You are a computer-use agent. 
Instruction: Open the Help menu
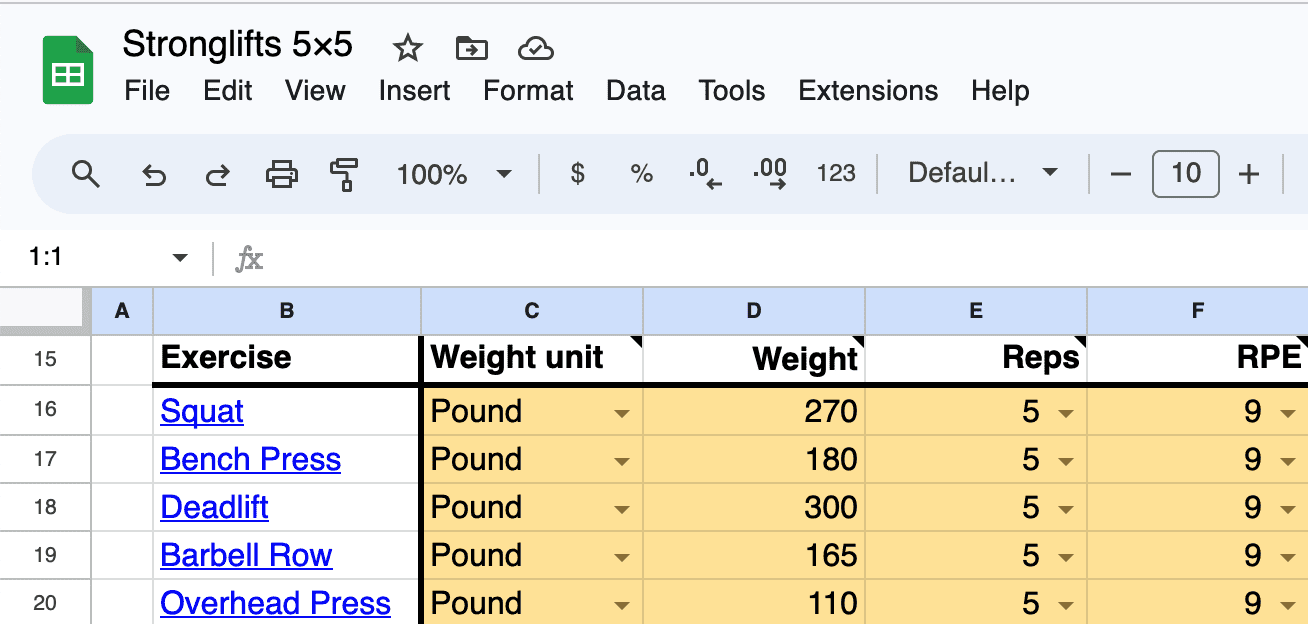tap(1000, 91)
